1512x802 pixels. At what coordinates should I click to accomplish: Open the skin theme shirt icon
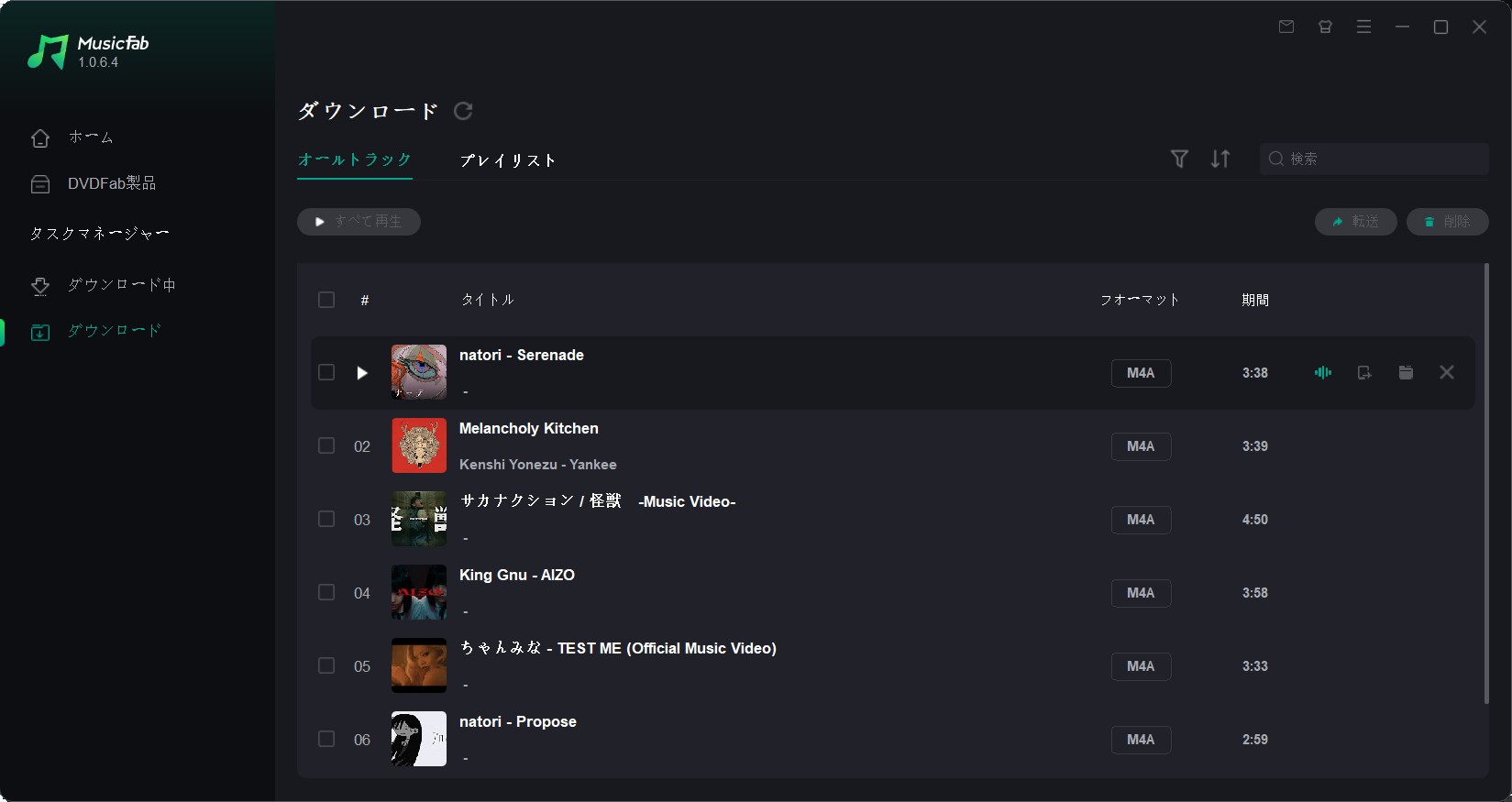(x=1325, y=27)
